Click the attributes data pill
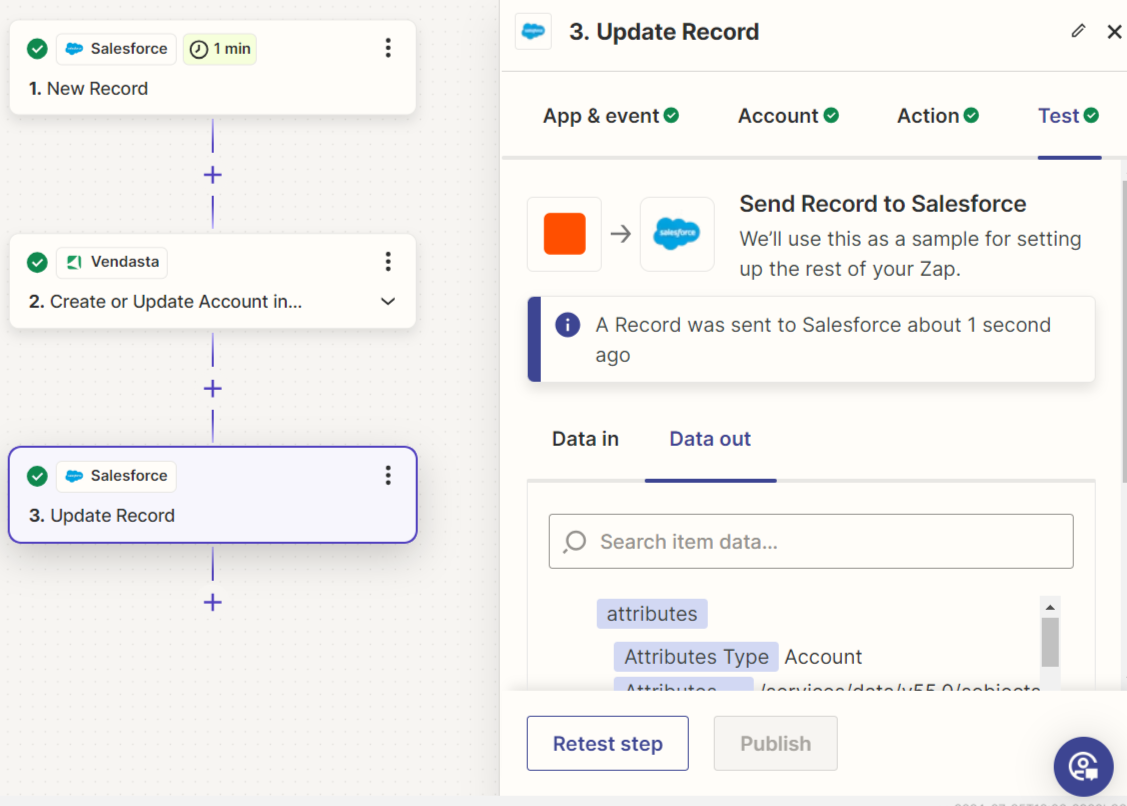This screenshot has height=806, width=1127. tap(652, 614)
